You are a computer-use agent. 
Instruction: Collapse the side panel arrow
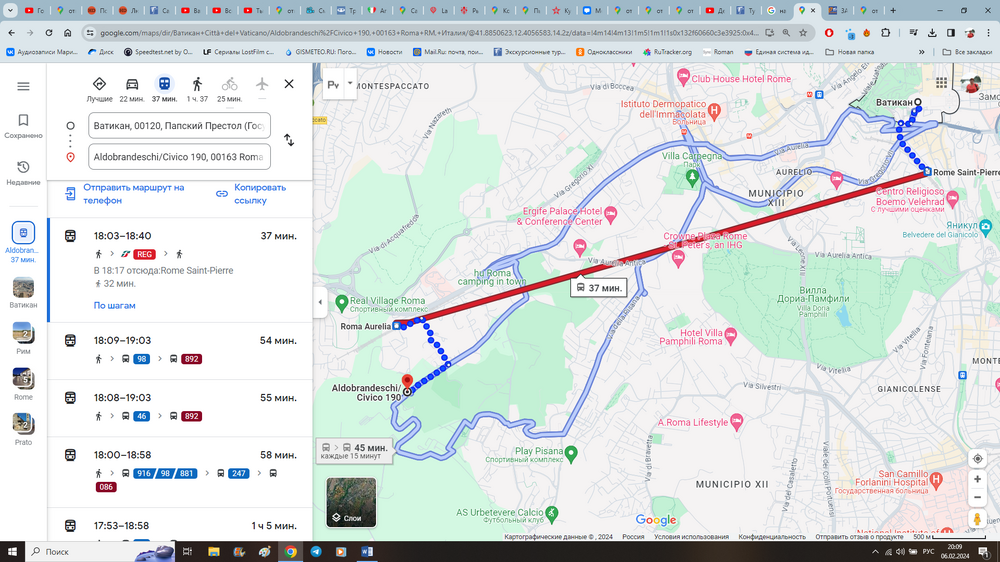pyautogui.click(x=320, y=302)
